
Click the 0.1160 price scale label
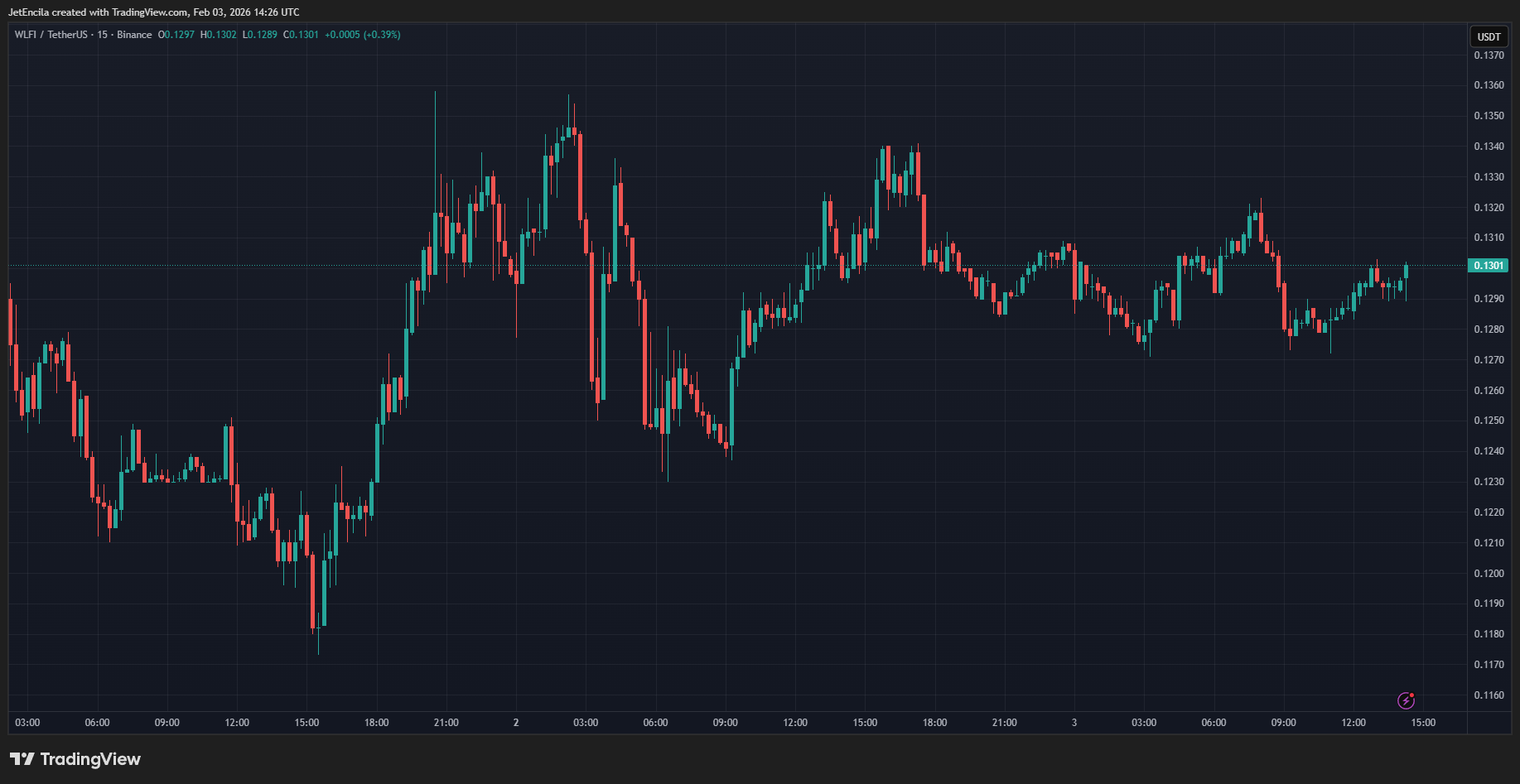[x=1489, y=695]
